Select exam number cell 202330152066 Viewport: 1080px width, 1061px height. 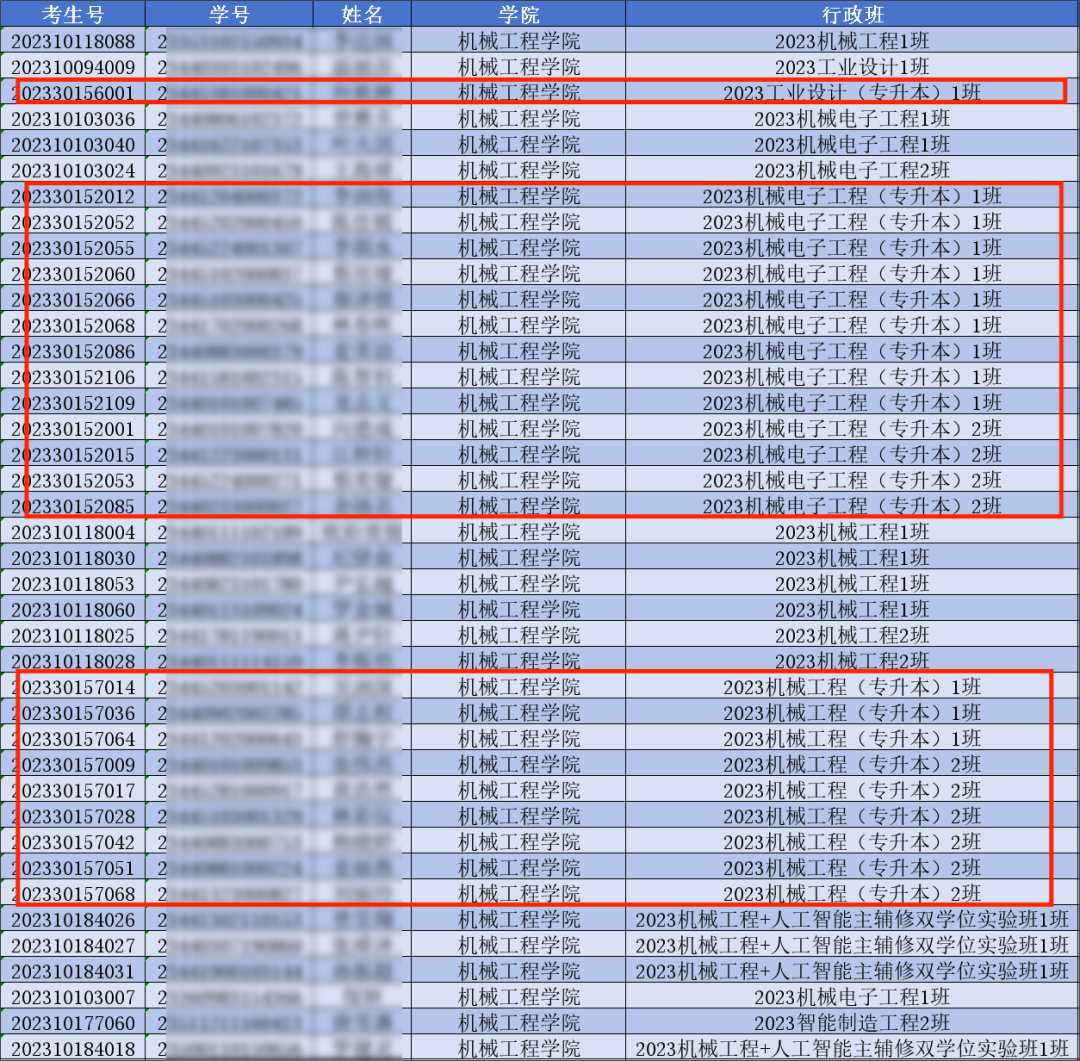click(x=73, y=299)
